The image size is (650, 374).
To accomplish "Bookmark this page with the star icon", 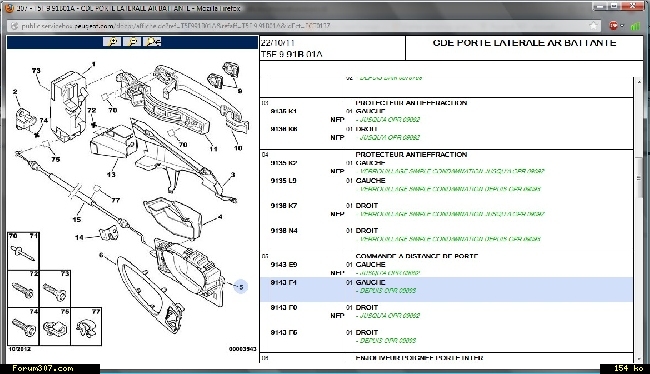I will click(593, 26).
